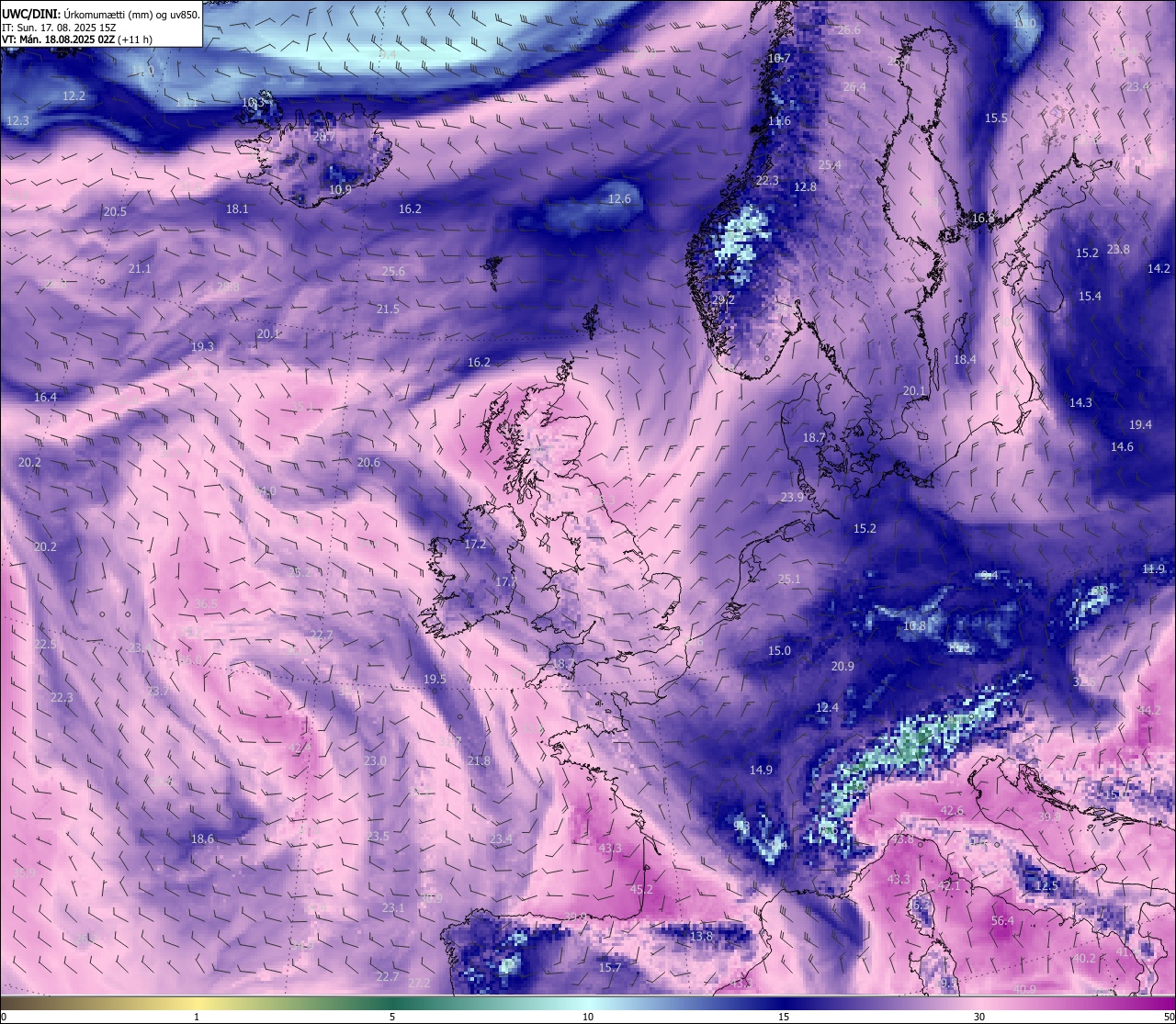Click the map value '21.1'
Viewport: 1176px width, 1024px height.
pos(140,269)
